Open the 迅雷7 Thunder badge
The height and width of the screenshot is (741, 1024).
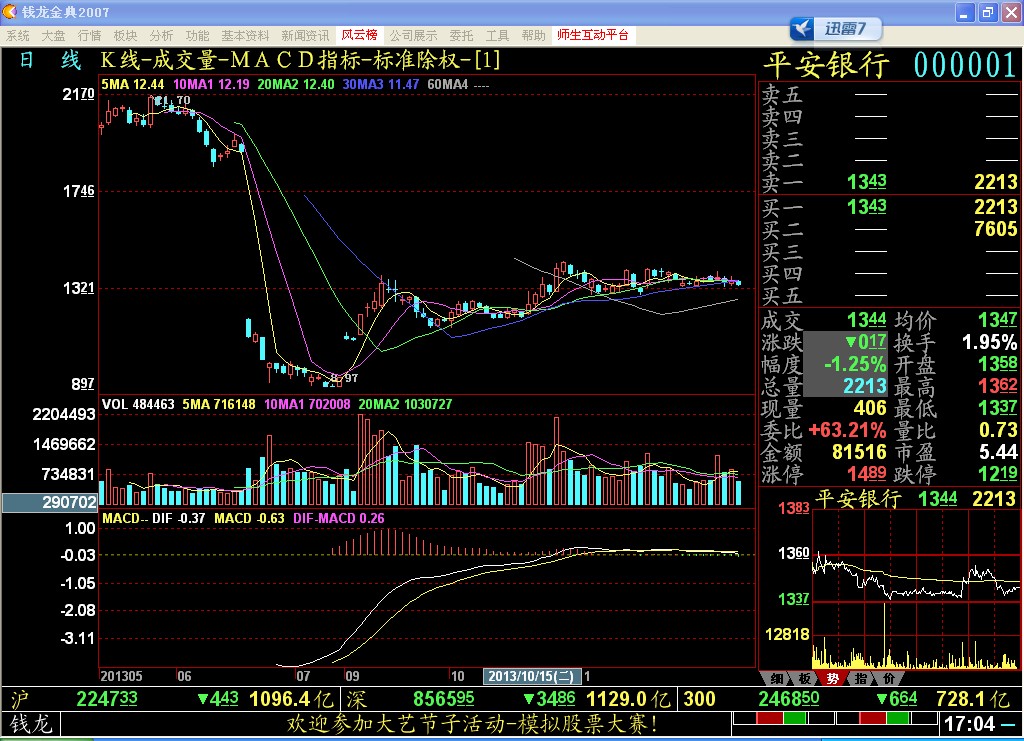[x=837, y=29]
